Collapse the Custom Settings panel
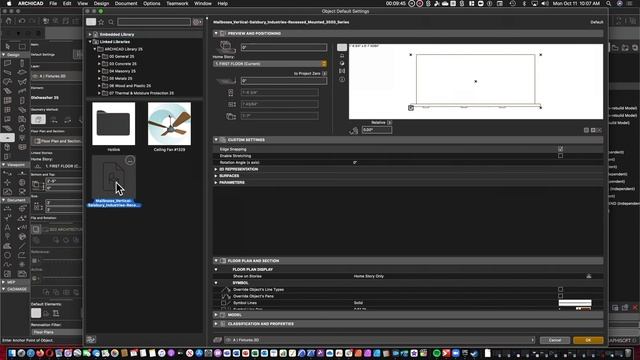Screen dimensions: 640x360 (x=216, y=140)
